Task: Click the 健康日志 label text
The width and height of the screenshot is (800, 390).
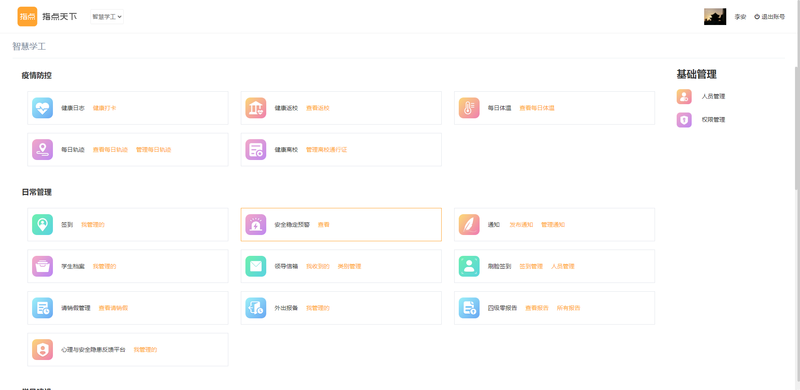Action: click(73, 108)
